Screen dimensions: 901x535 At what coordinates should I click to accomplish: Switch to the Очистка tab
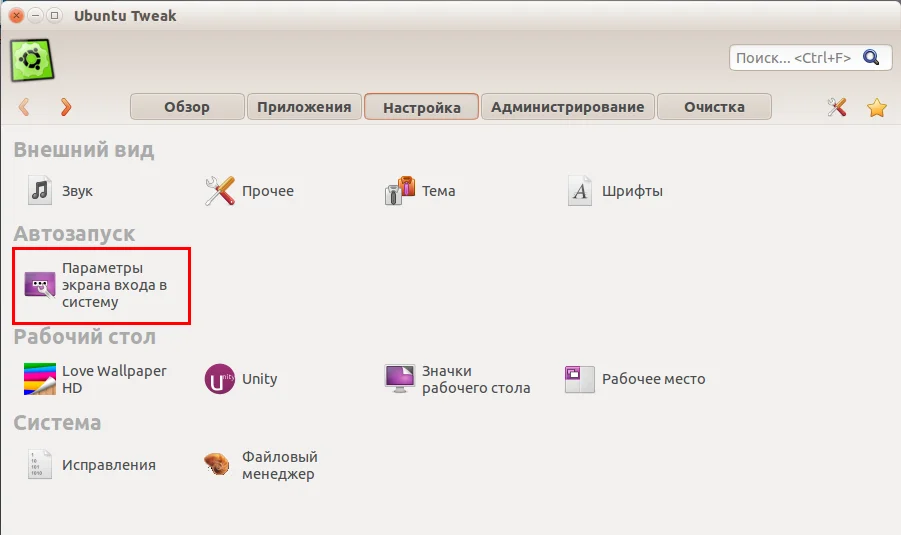pos(714,107)
